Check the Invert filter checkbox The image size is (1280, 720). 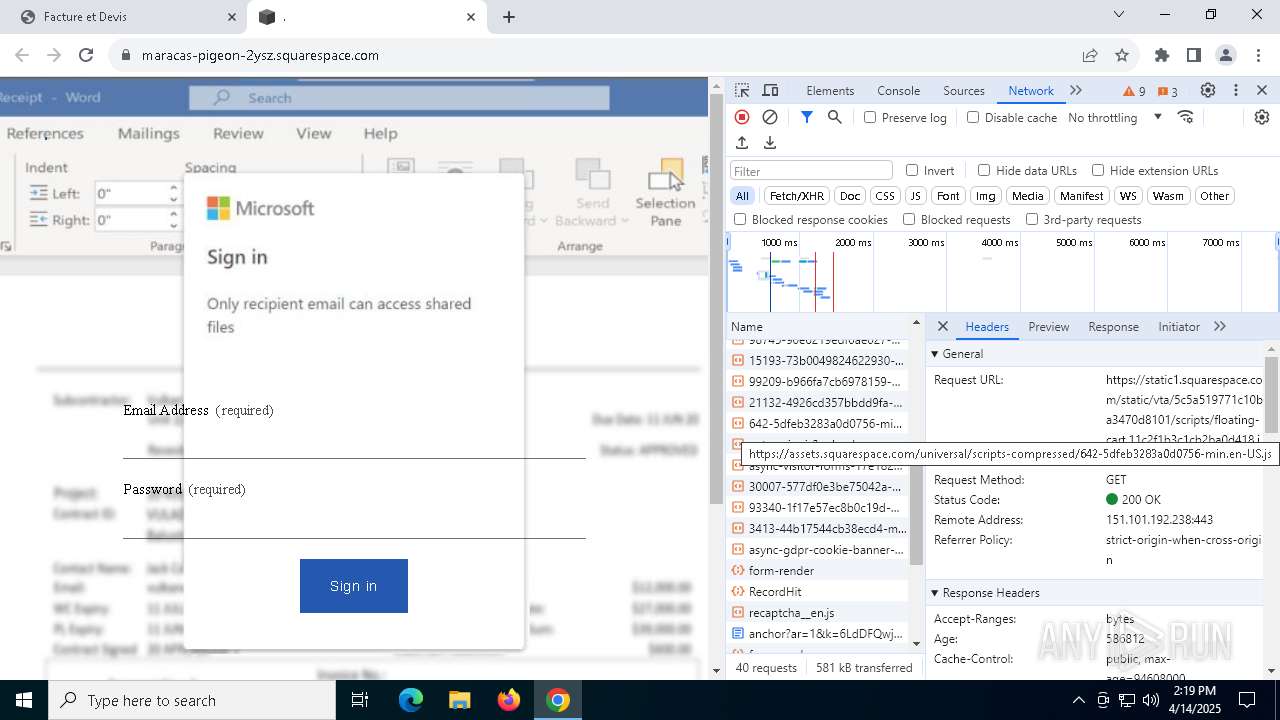pyautogui.click(x=912, y=170)
